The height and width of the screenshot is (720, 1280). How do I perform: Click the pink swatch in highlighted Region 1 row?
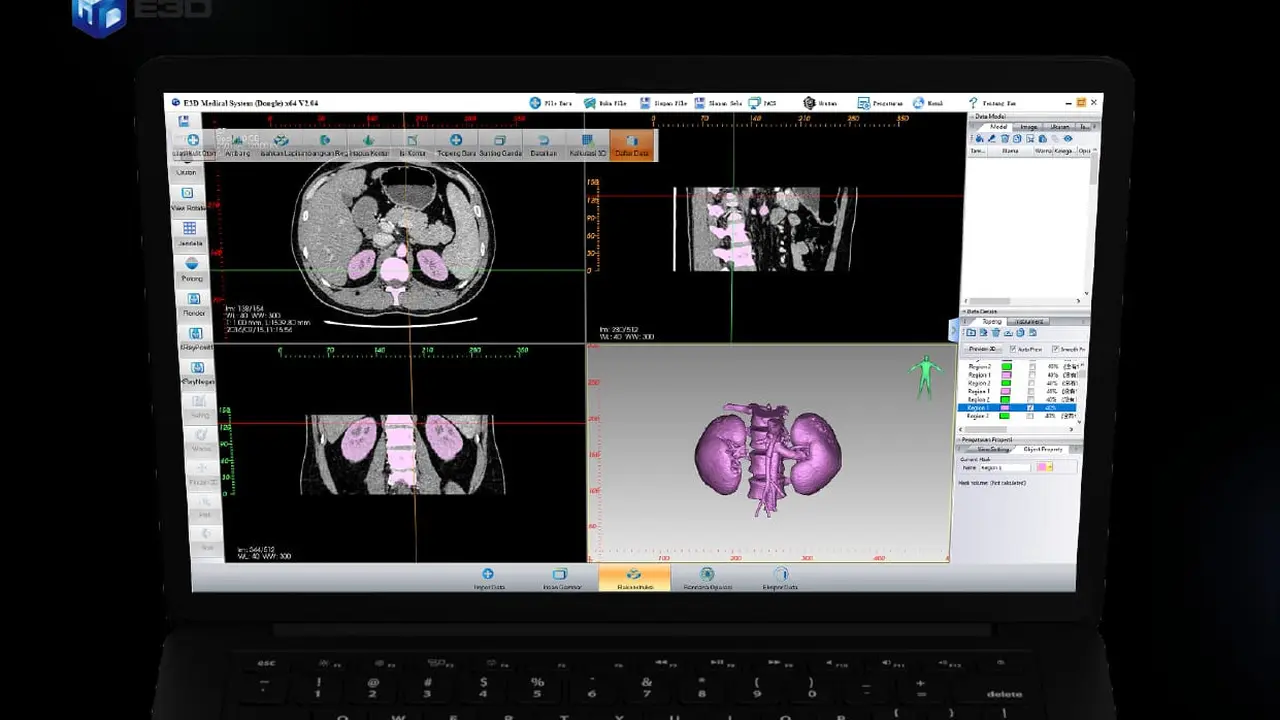pyautogui.click(x=1006, y=408)
